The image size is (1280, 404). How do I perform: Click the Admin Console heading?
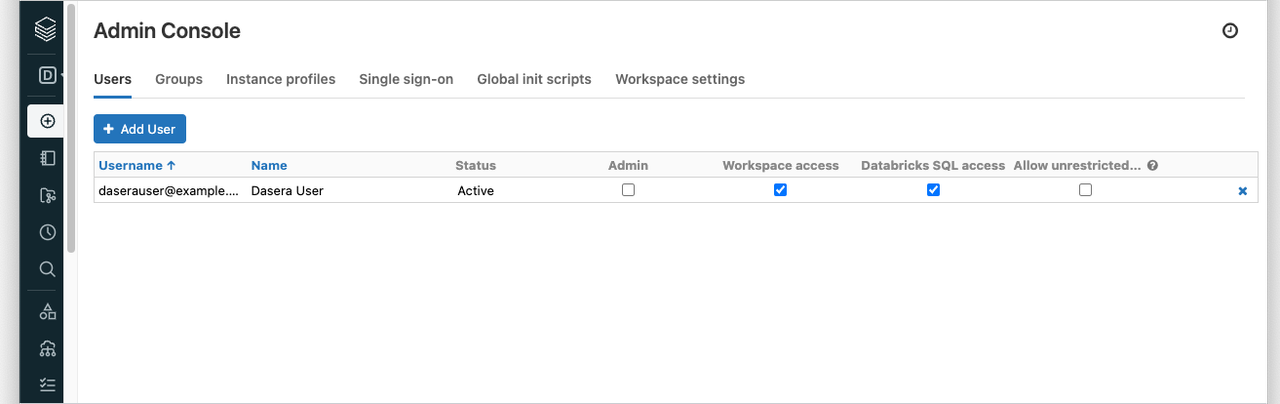pyautogui.click(x=167, y=31)
